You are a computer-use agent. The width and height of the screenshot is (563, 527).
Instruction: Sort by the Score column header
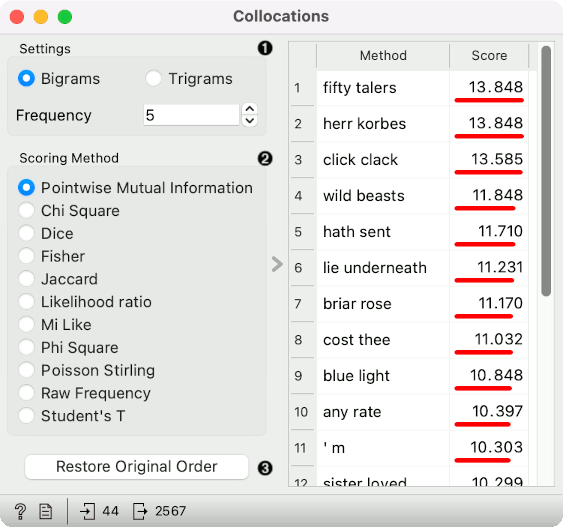[489, 56]
